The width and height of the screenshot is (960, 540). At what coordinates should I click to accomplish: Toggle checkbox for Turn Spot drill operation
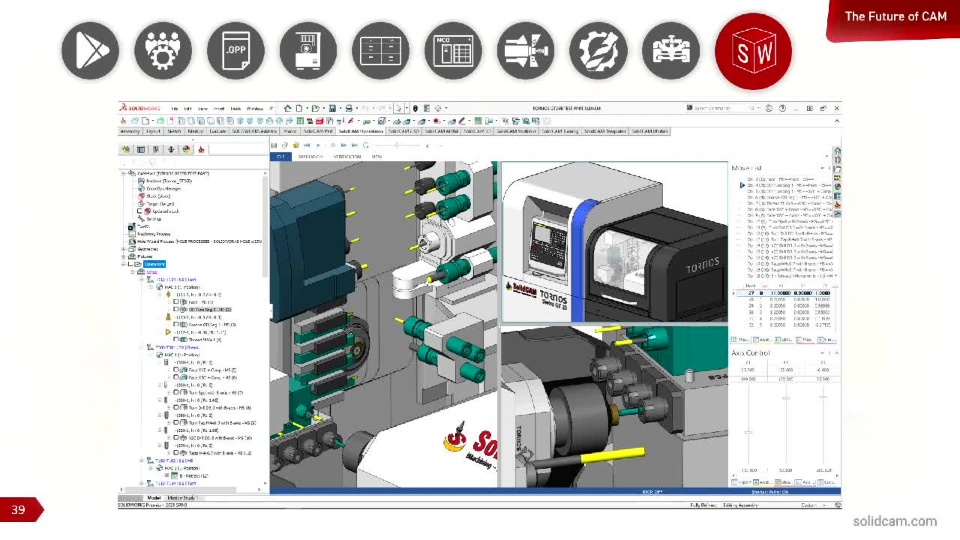pos(176,392)
